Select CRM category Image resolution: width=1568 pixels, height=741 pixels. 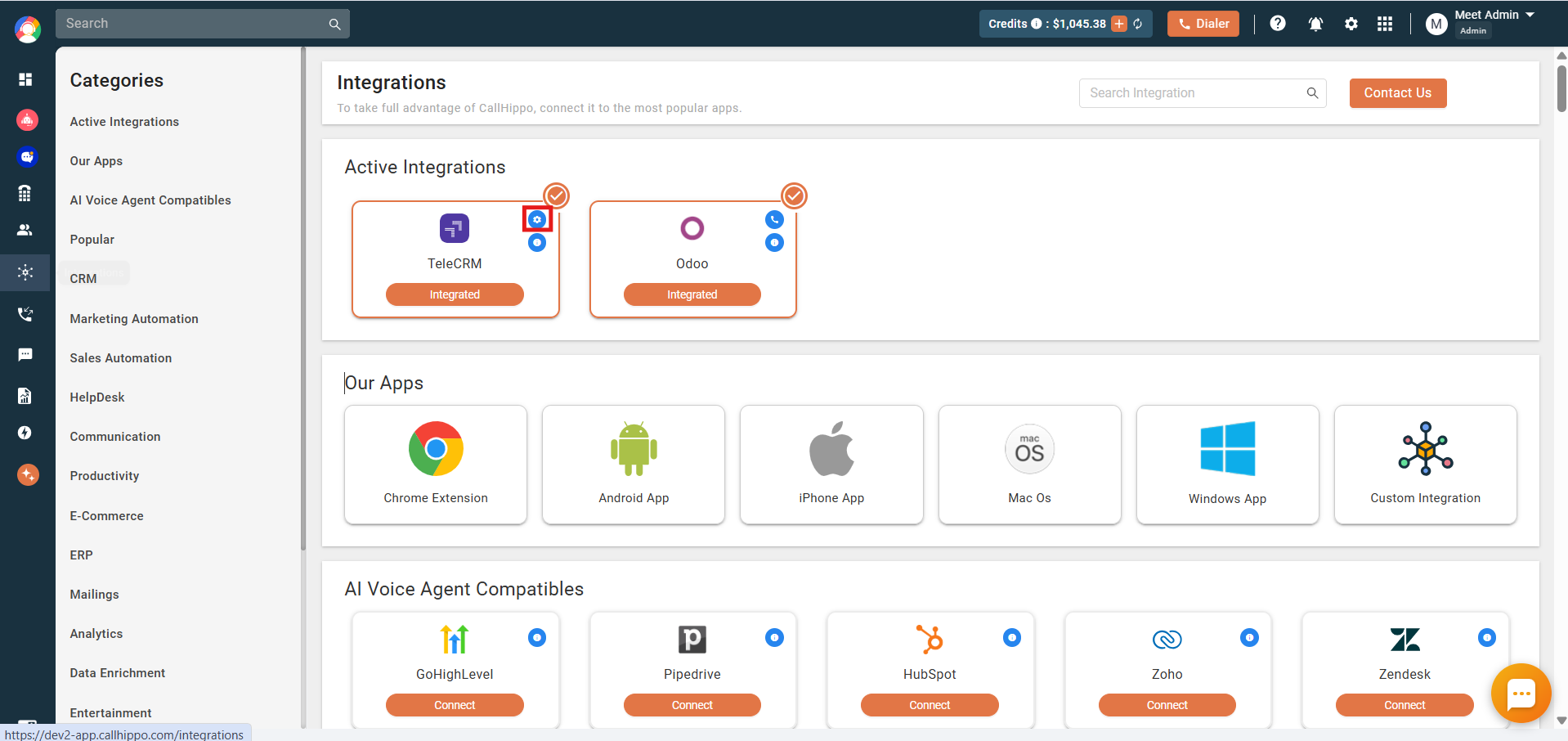point(83,279)
